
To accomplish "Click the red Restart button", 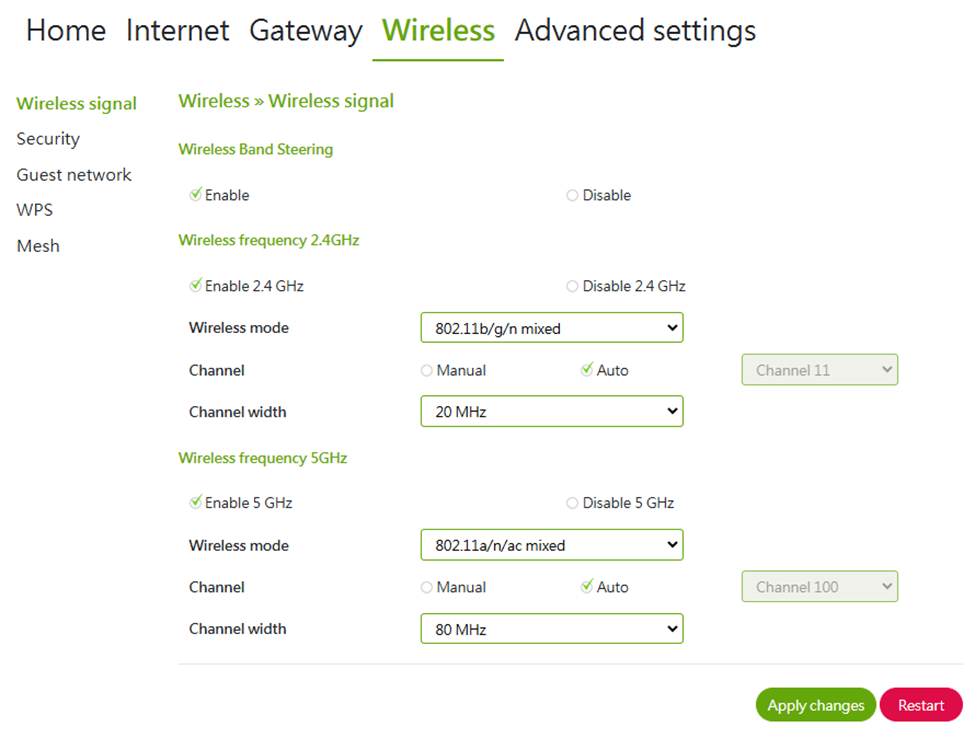I will (920, 705).
